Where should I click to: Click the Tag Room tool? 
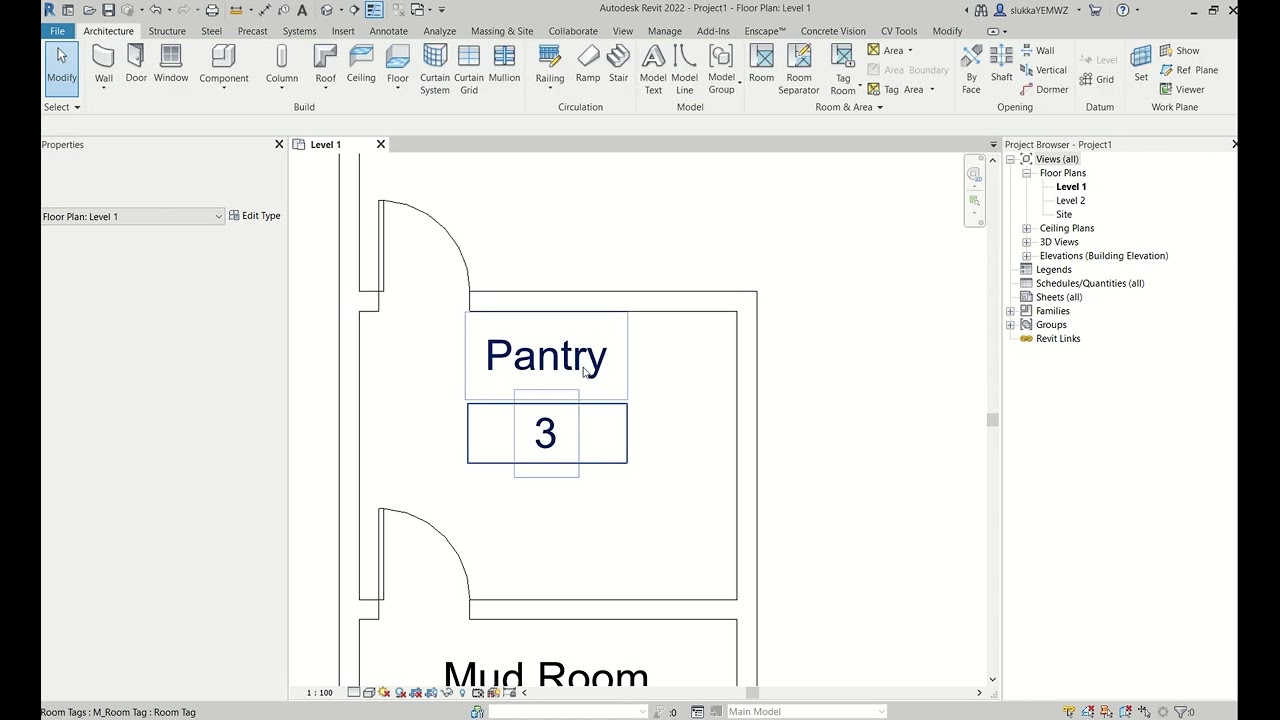[843, 70]
